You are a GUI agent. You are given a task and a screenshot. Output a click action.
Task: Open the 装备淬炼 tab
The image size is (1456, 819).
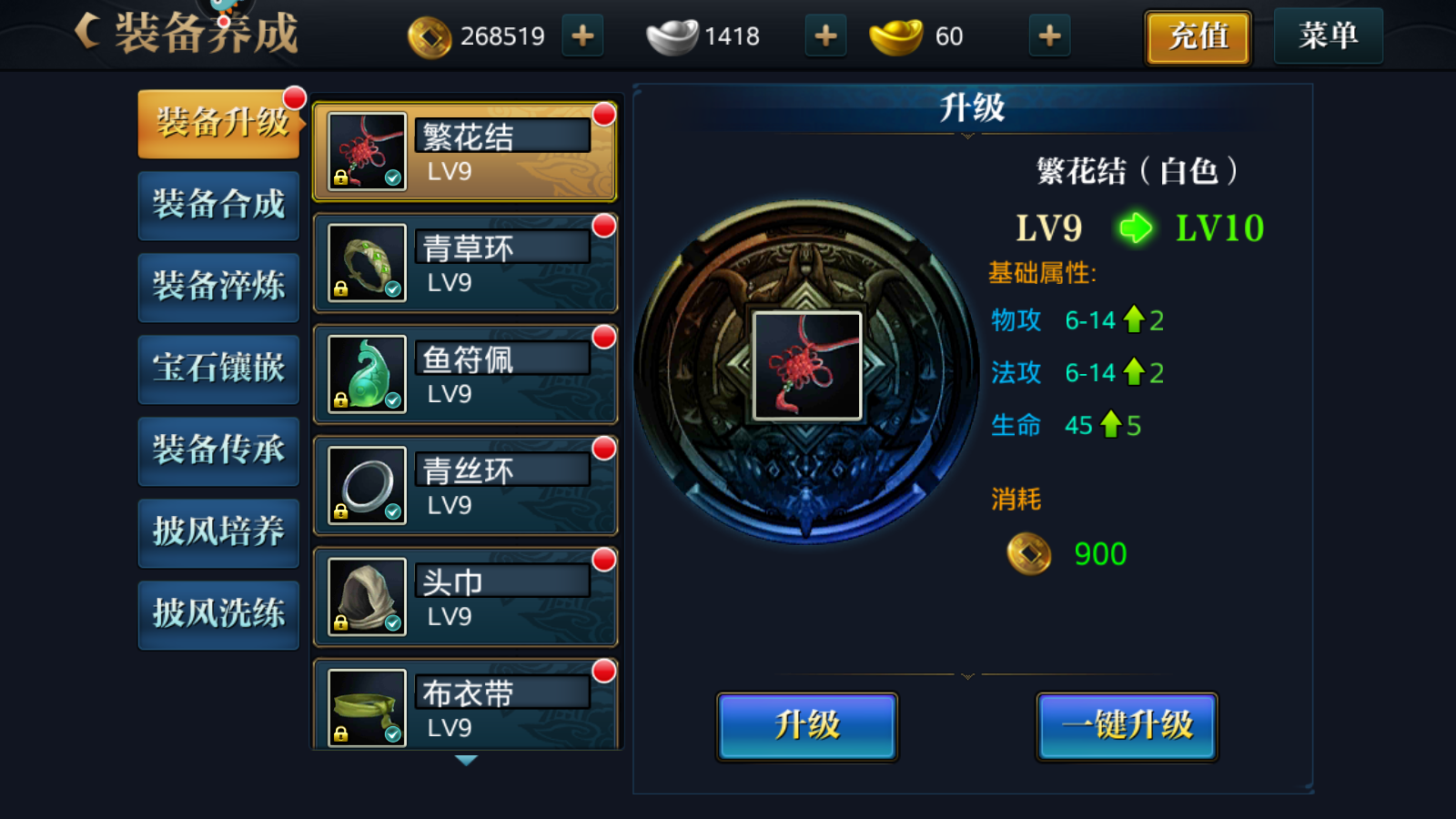tap(218, 287)
